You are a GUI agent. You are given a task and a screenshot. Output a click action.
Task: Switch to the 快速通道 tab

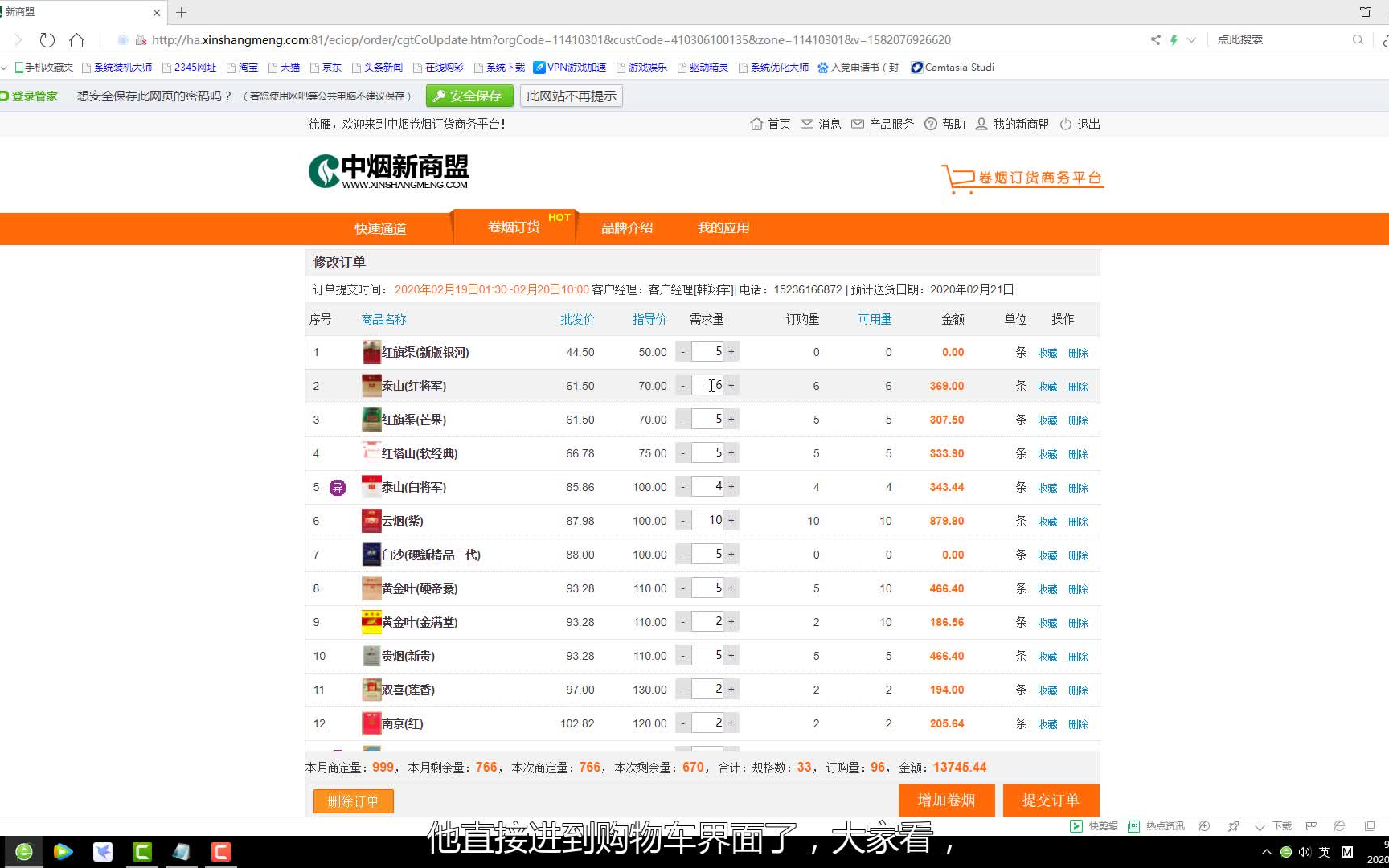coord(380,228)
